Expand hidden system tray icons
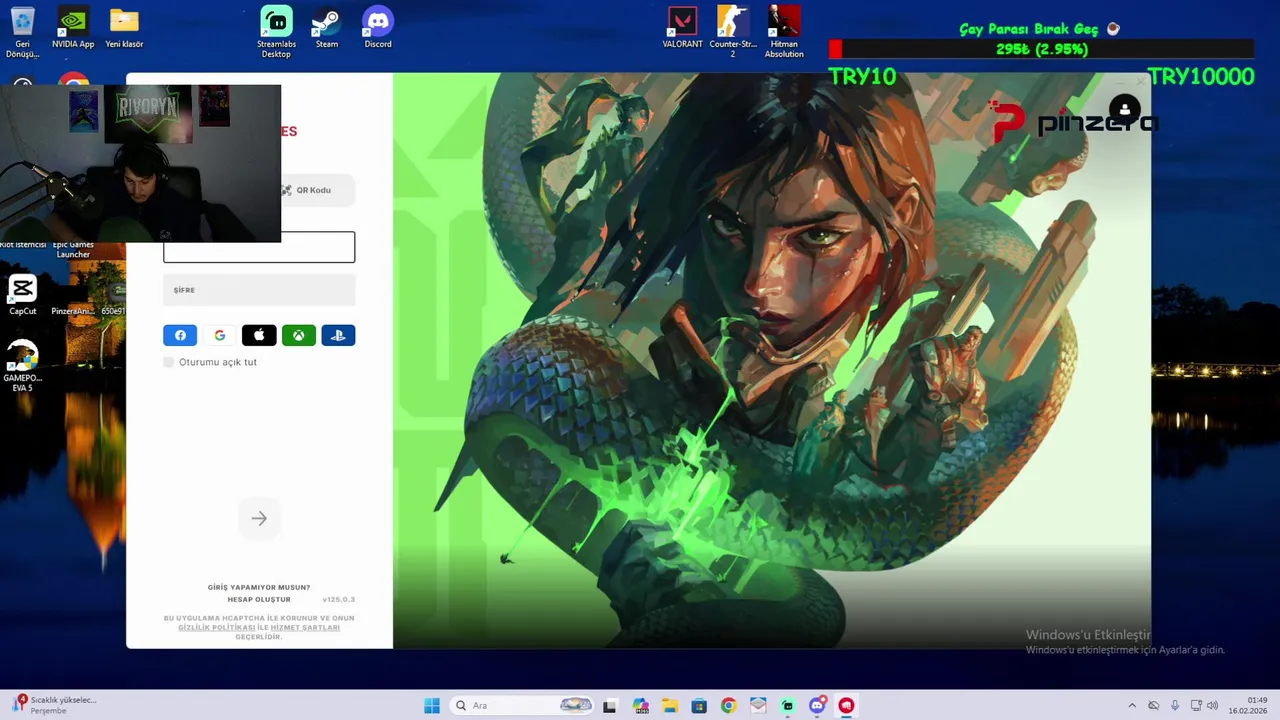The image size is (1280, 720). click(x=1132, y=706)
